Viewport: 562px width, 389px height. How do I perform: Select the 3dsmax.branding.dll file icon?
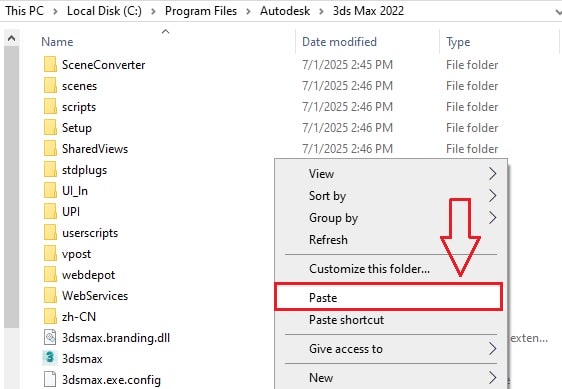50,337
